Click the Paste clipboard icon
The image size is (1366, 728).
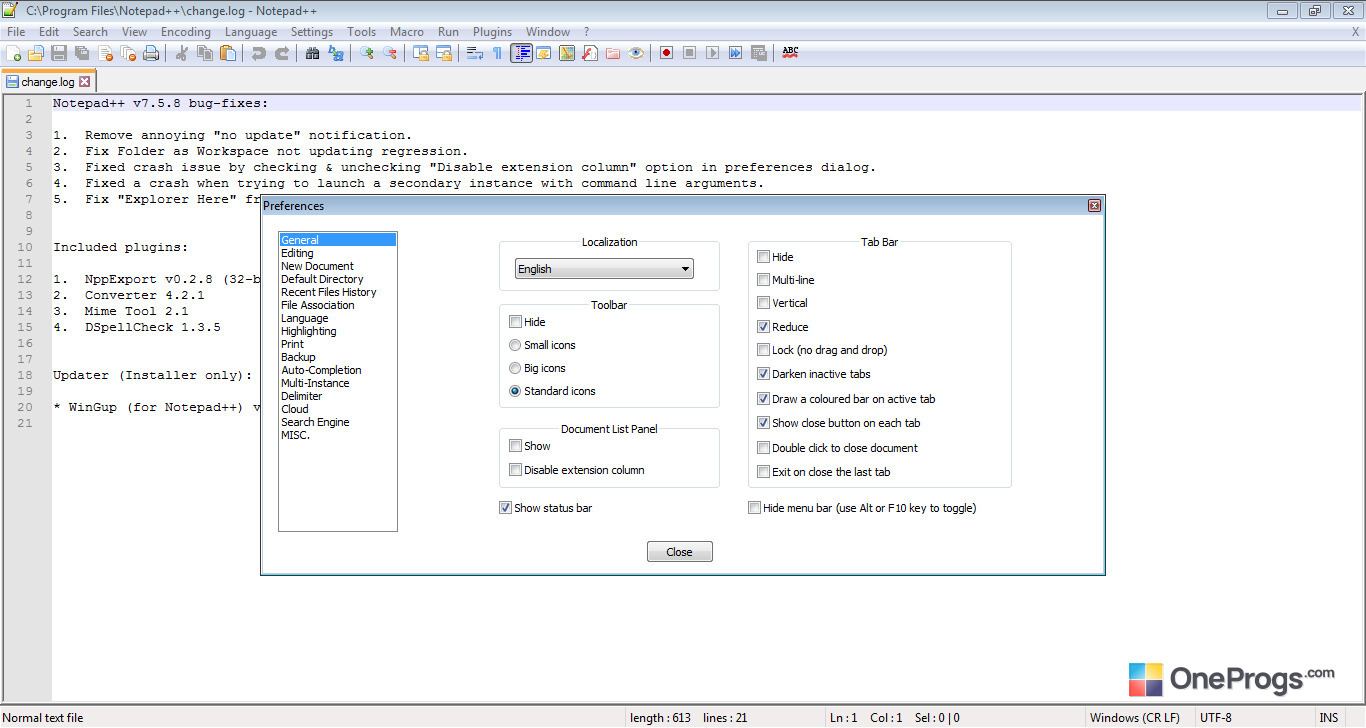[228, 53]
